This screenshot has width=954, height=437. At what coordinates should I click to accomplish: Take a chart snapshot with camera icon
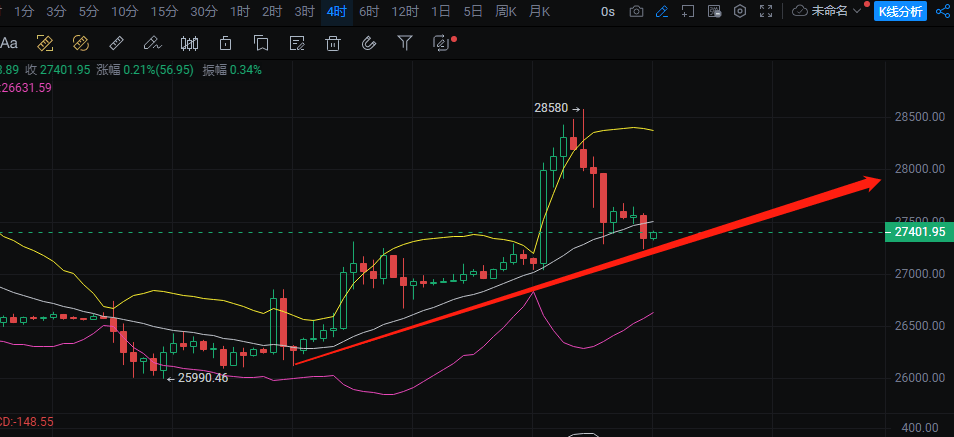pyautogui.click(x=636, y=11)
